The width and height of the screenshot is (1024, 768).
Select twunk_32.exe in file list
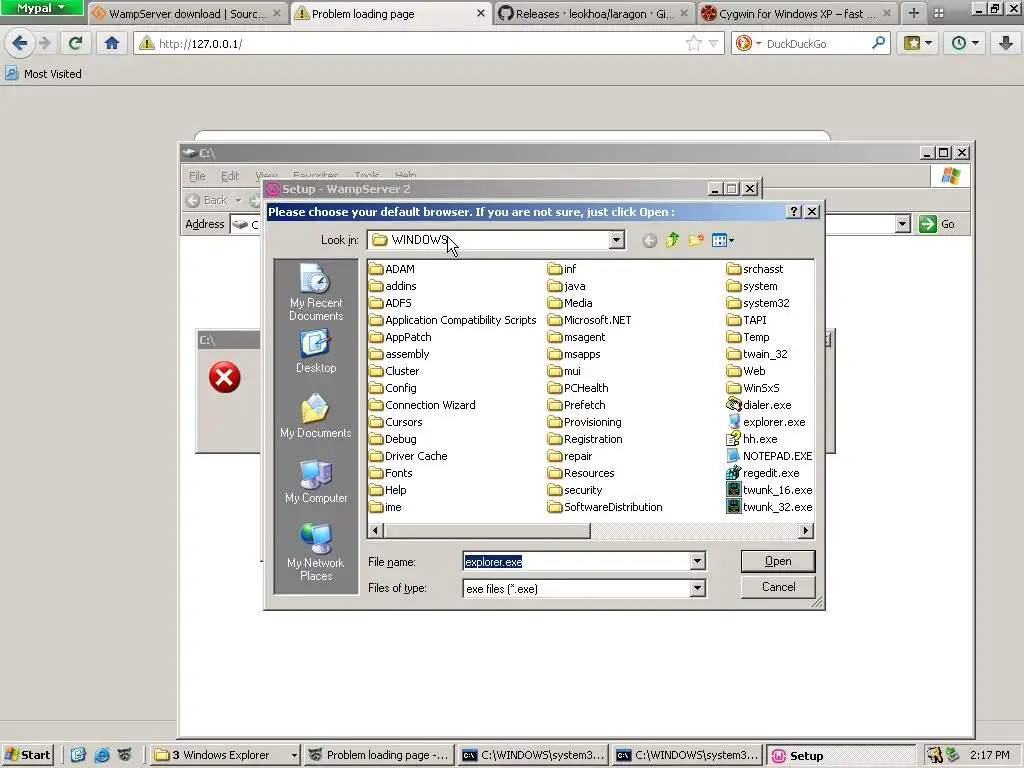pos(769,507)
